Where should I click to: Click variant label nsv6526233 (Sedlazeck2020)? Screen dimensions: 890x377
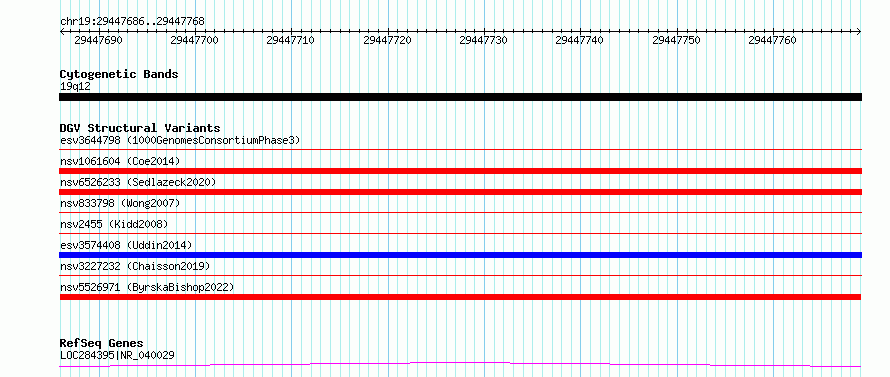click(x=138, y=182)
